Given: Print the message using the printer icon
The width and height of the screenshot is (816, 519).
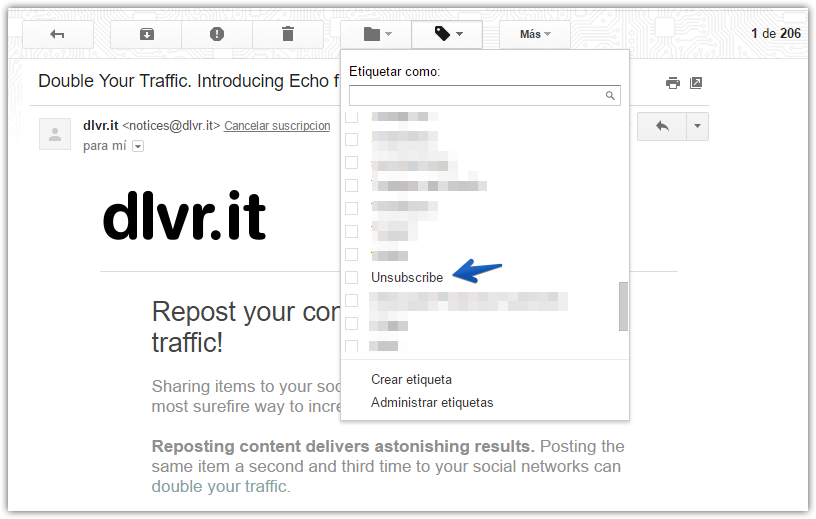Looking at the screenshot, I should (673, 83).
